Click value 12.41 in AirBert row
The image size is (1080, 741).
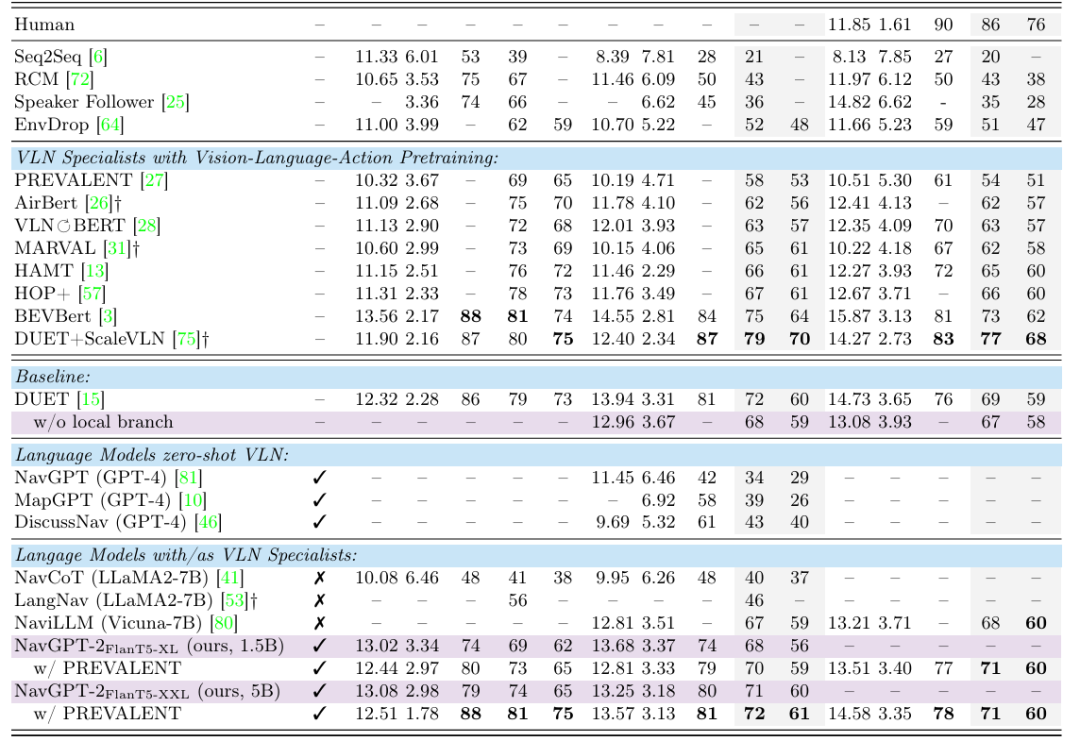849,203
